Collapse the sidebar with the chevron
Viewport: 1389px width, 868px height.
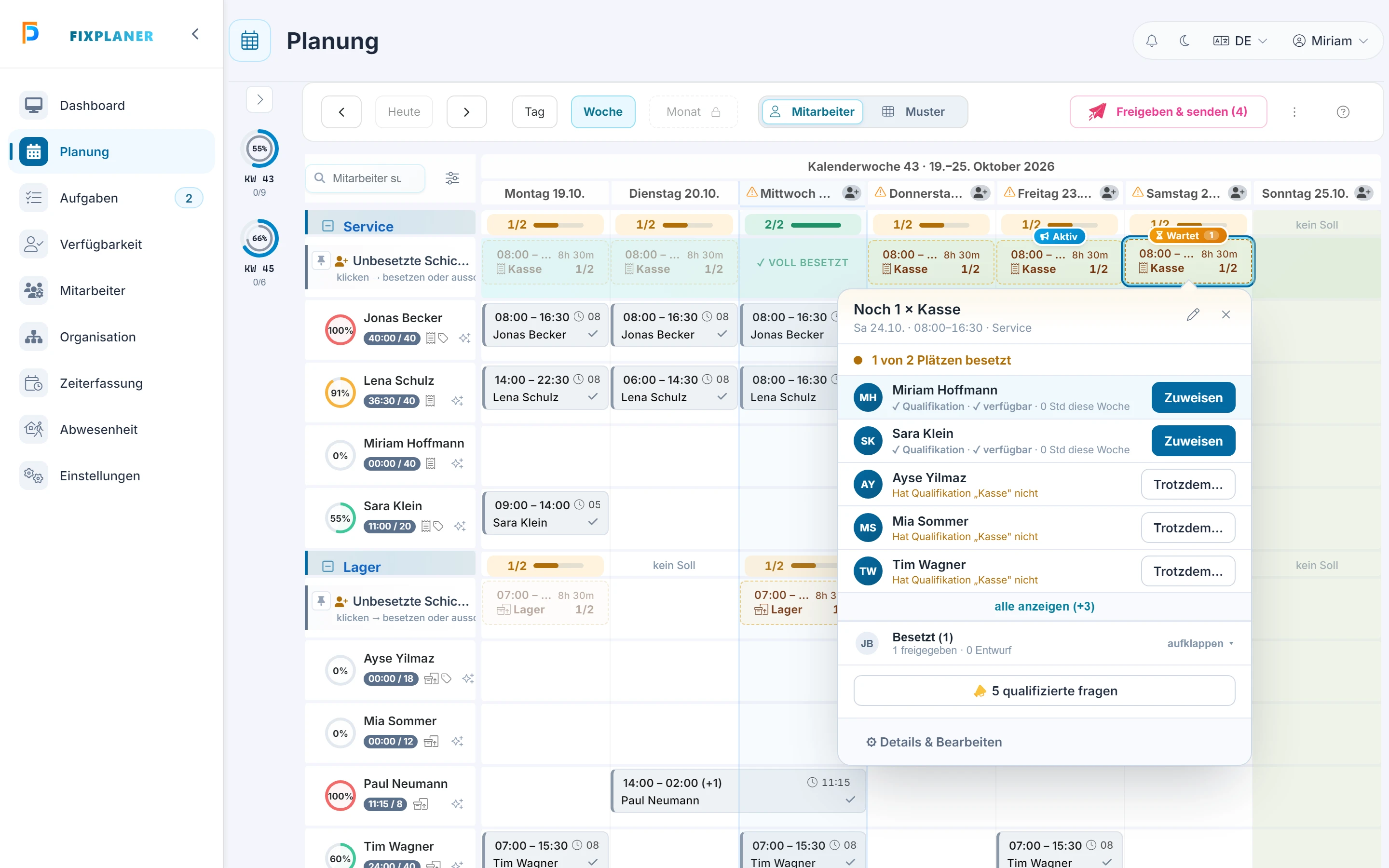pyautogui.click(x=195, y=34)
